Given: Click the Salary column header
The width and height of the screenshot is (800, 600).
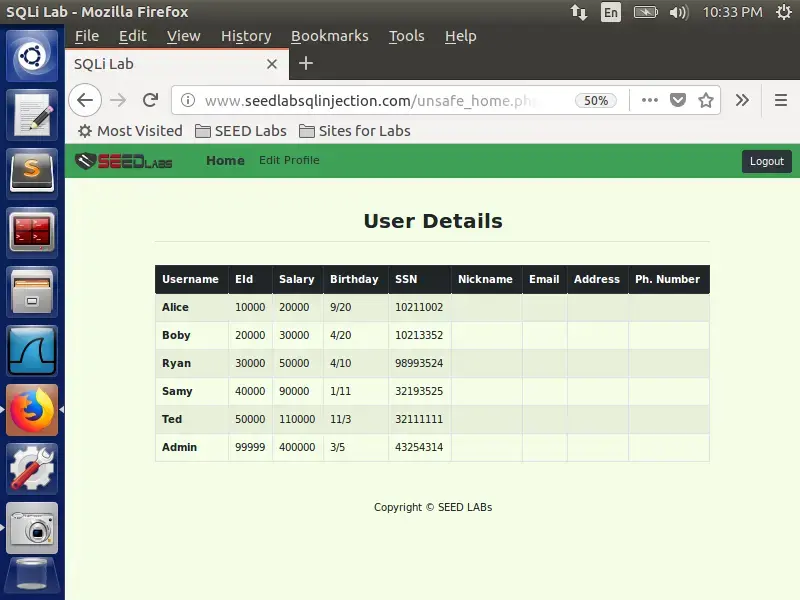Looking at the screenshot, I should click(296, 279).
